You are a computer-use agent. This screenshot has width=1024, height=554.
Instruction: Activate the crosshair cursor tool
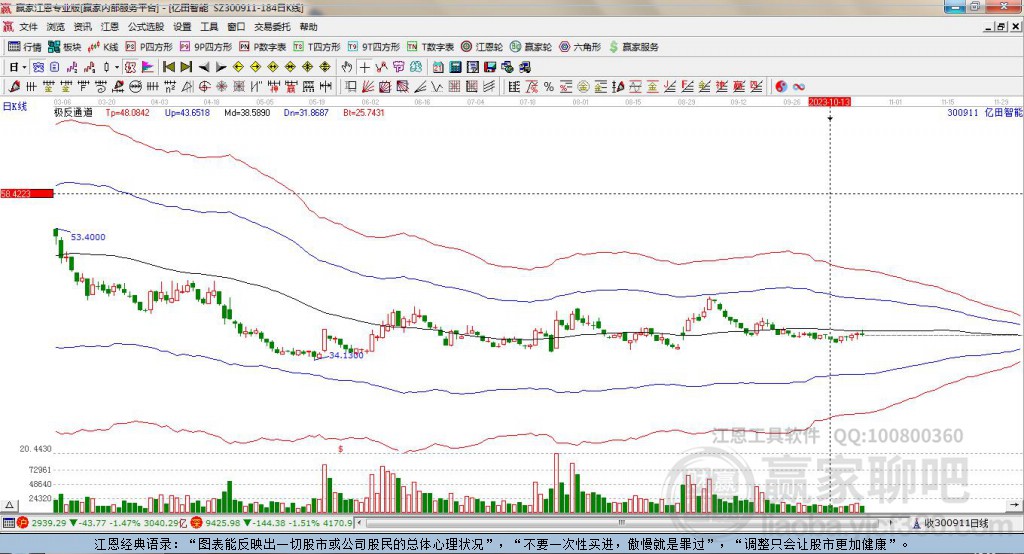tap(364, 67)
